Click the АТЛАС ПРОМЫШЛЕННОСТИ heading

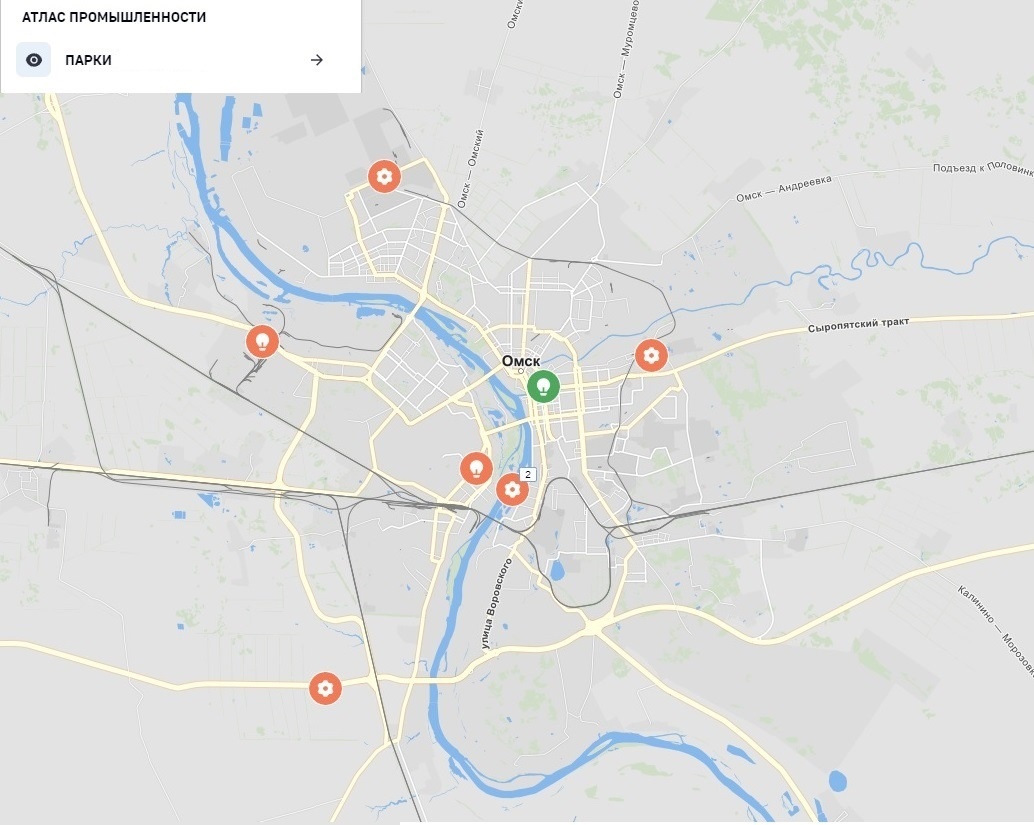click(x=114, y=17)
